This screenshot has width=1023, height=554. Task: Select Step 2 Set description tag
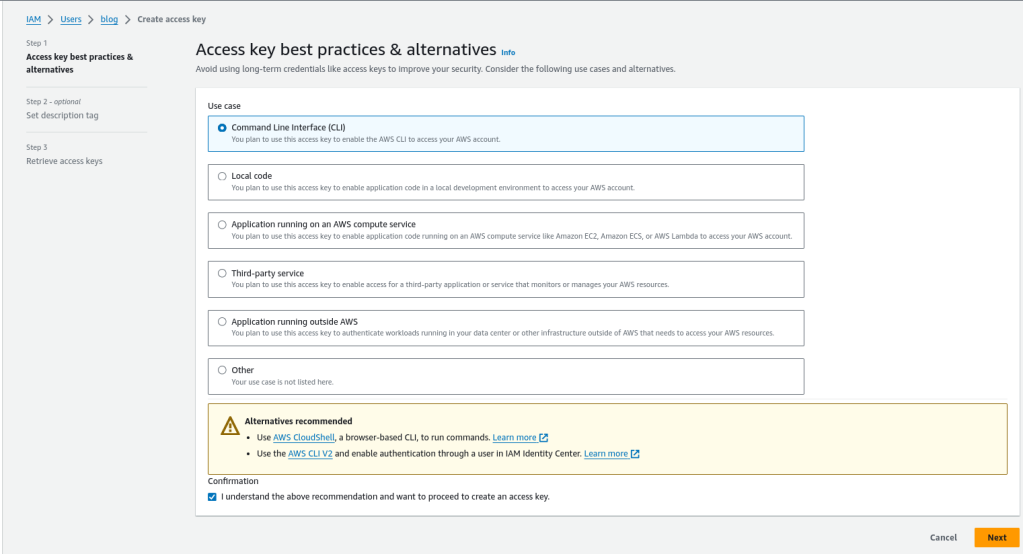pyautogui.click(x=62, y=115)
